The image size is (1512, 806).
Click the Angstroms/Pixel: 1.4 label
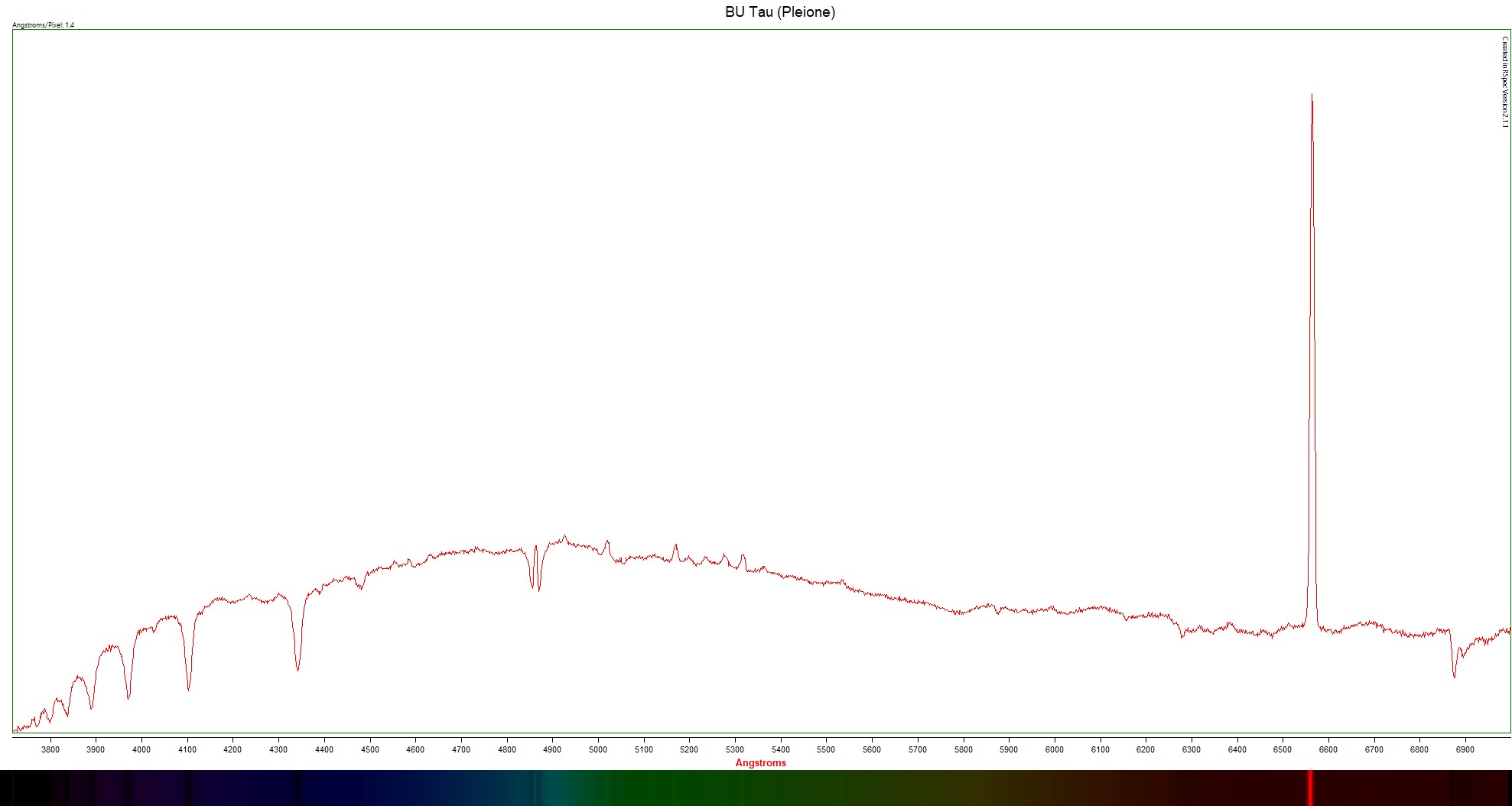coord(44,25)
